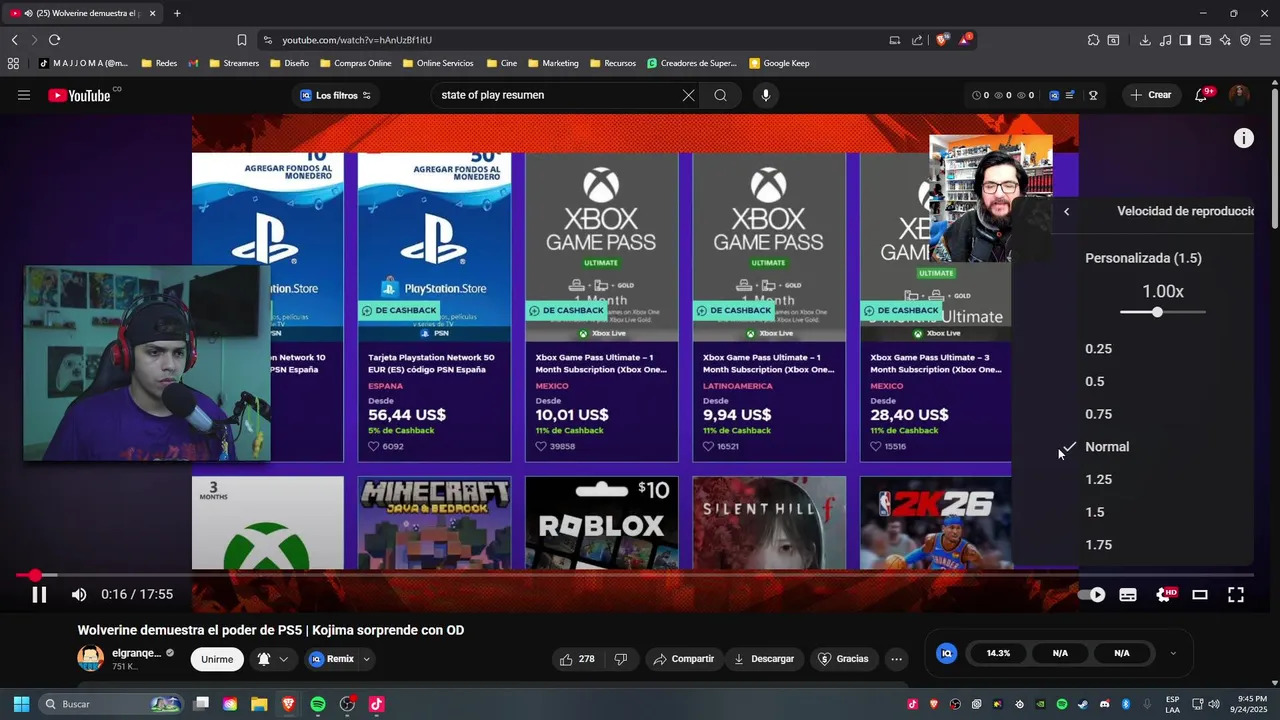1280x720 pixels.
Task: Open the Google Keep bookmark
Action: 779,63
